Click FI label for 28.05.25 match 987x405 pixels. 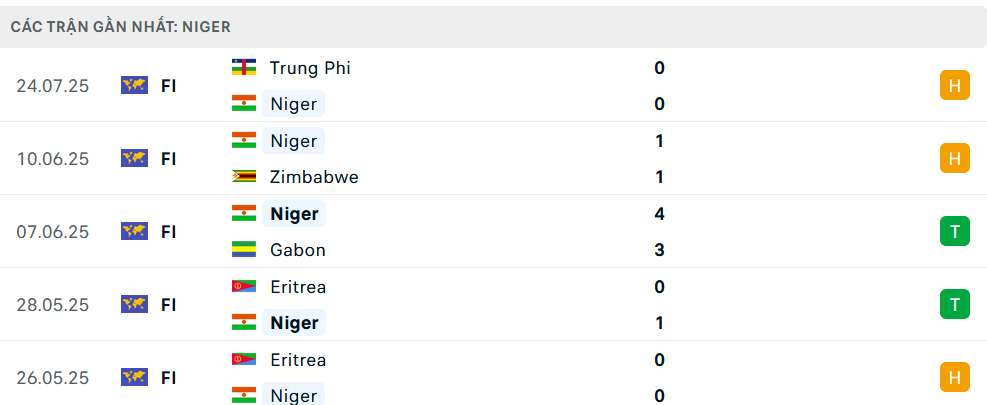pos(168,305)
